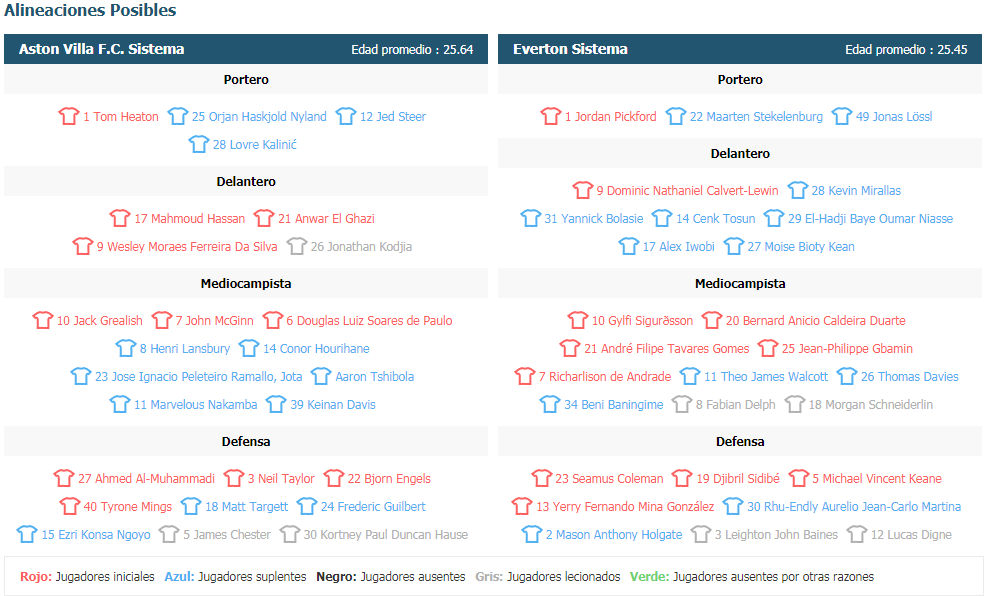
Task: Select player 7 Richarlison de Andrade
Action: click(604, 376)
